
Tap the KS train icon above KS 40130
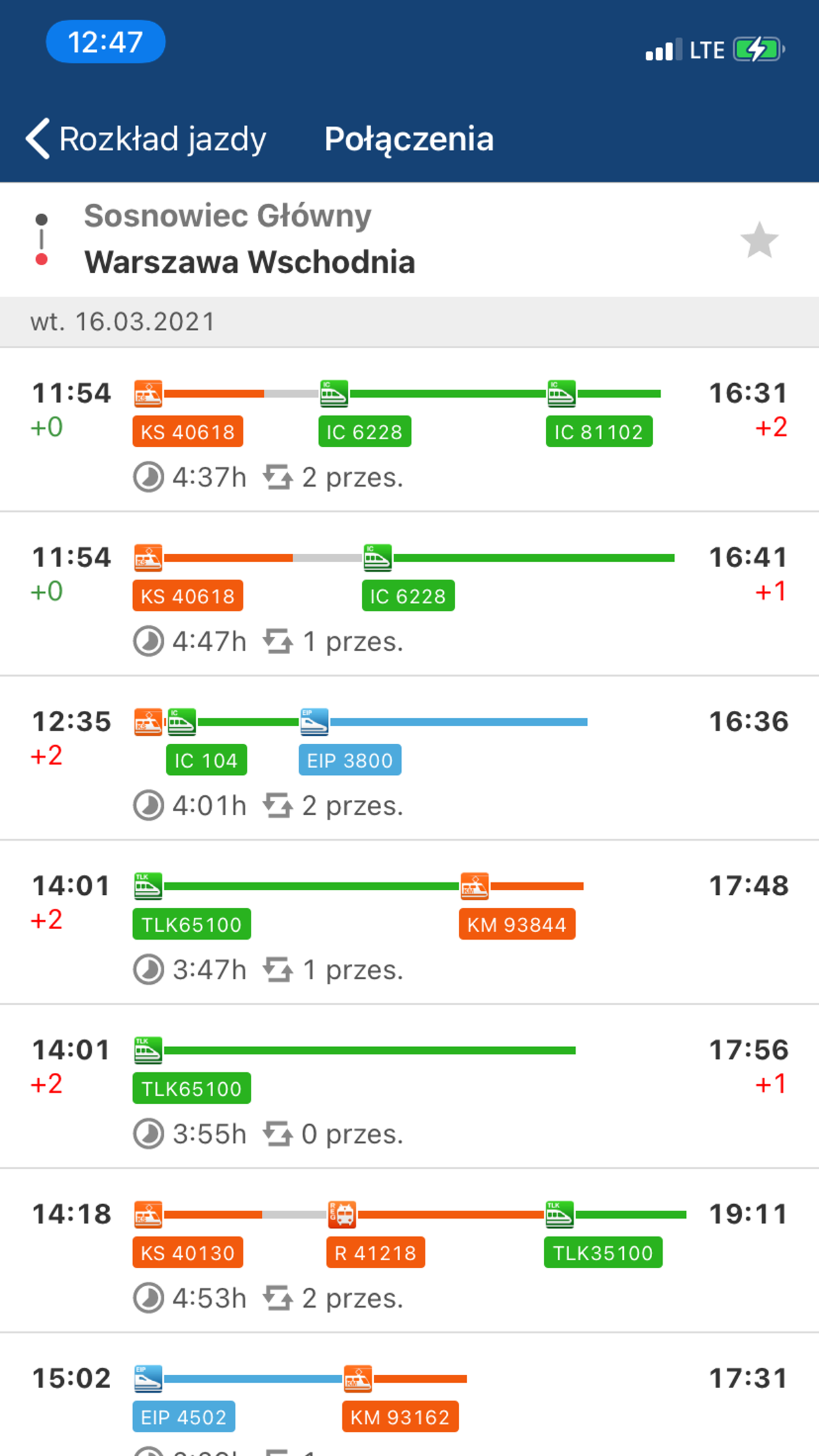tap(148, 1214)
